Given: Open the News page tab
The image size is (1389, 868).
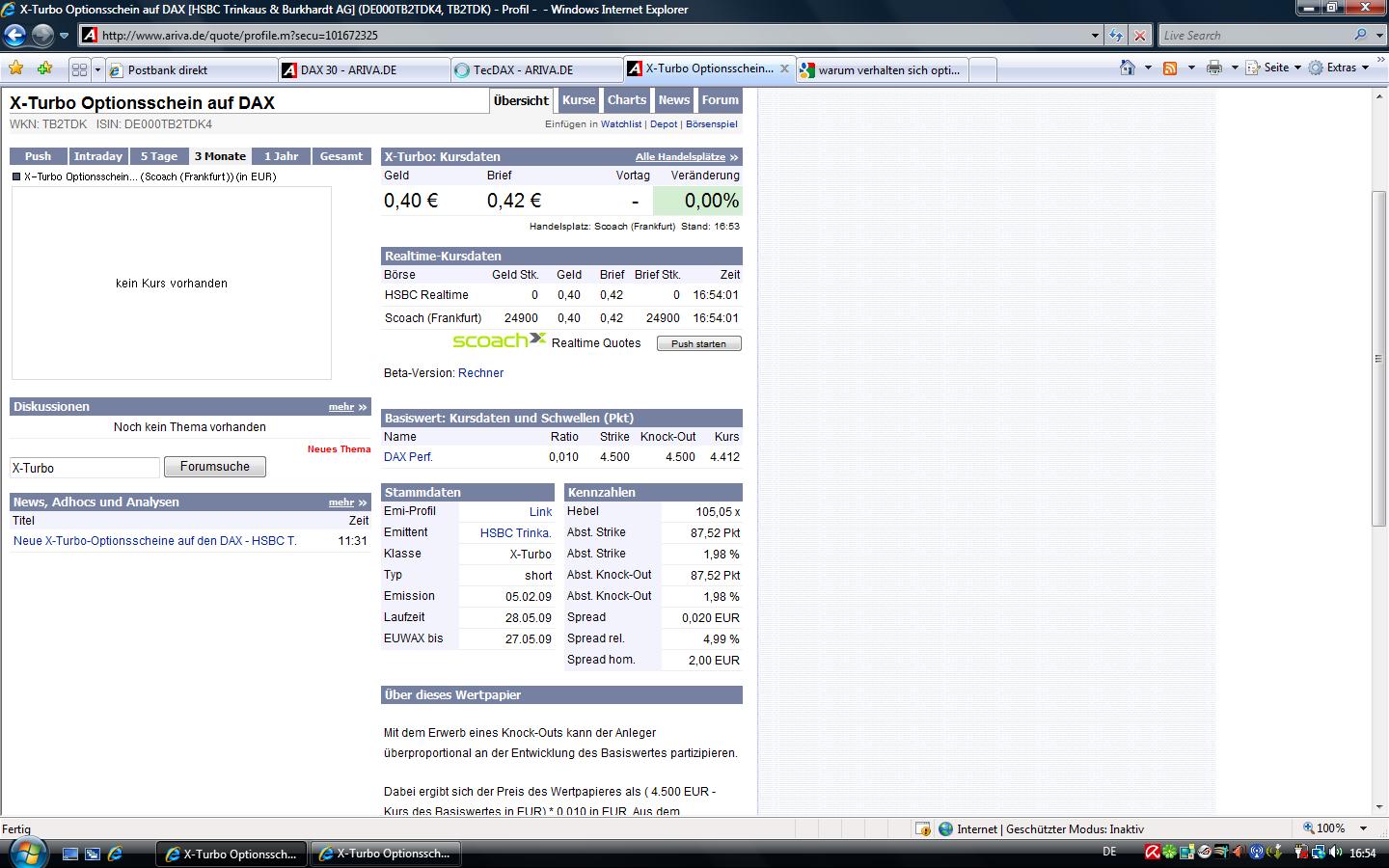Looking at the screenshot, I should click(674, 100).
